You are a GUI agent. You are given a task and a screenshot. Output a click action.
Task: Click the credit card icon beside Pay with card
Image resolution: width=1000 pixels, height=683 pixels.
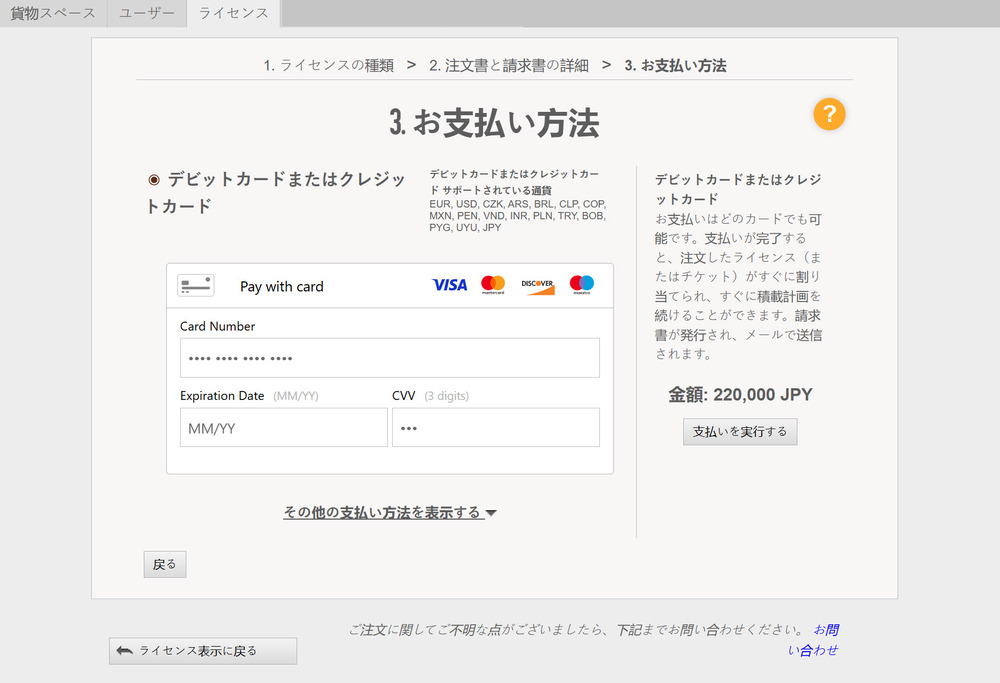pyautogui.click(x=196, y=285)
